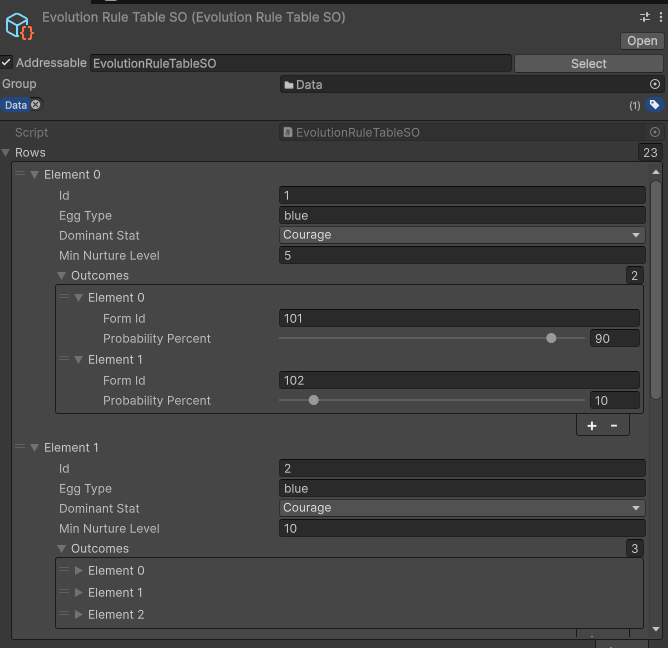Edit Outcomes size field showing 2

pyautogui.click(x=635, y=276)
